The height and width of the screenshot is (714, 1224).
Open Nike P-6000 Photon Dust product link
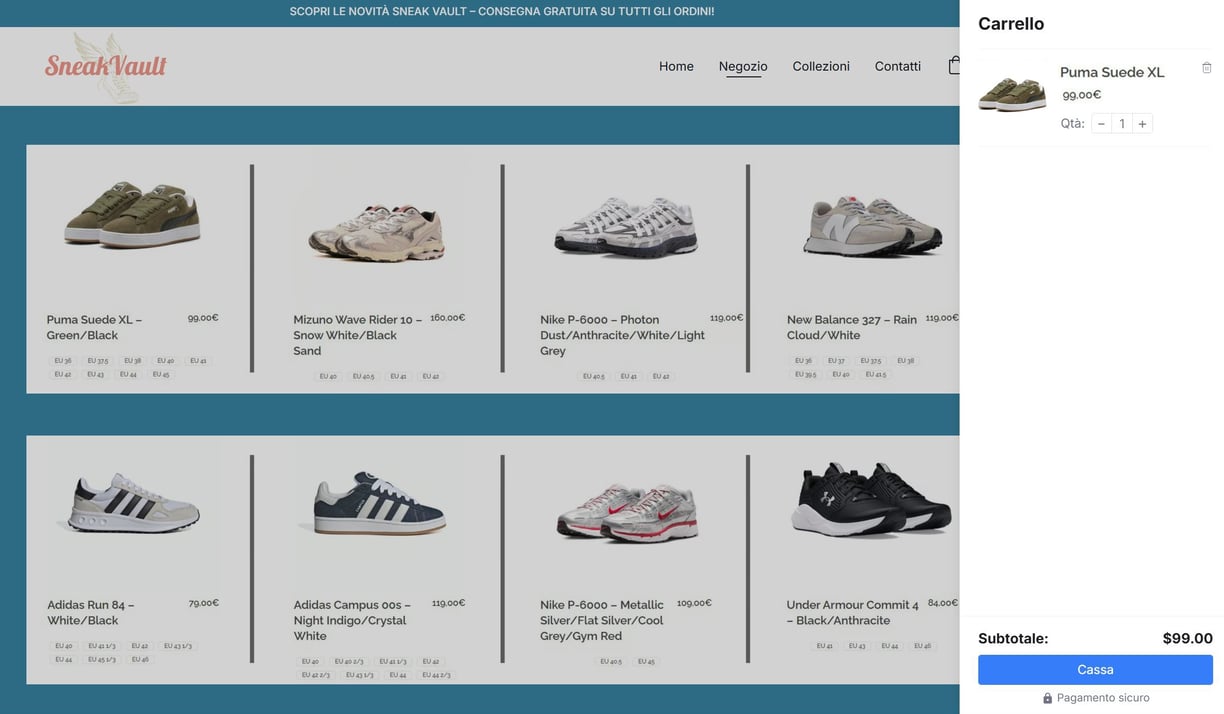pos(622,335)
